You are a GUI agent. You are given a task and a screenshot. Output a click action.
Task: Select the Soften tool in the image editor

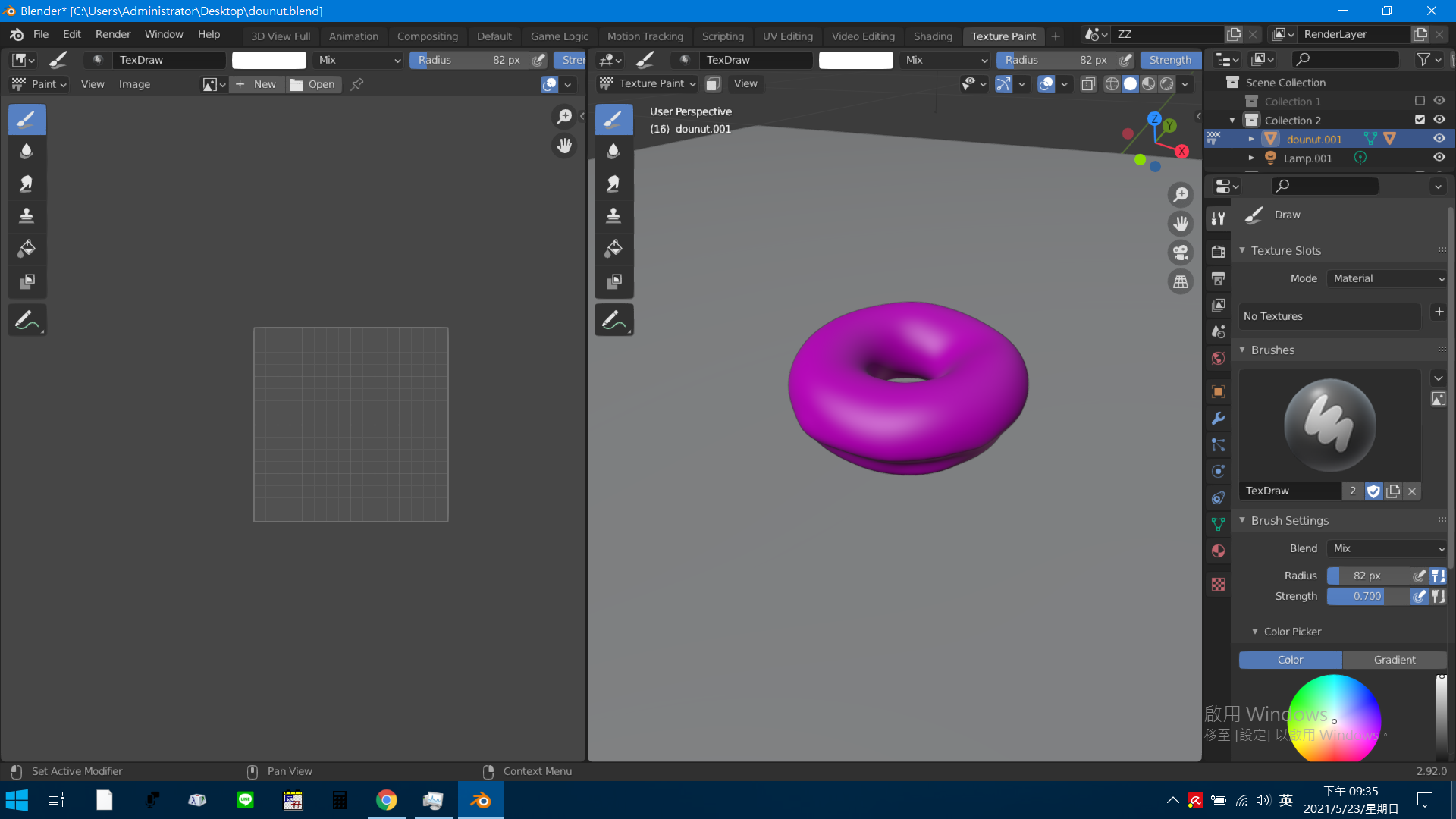tap(27, 151)
